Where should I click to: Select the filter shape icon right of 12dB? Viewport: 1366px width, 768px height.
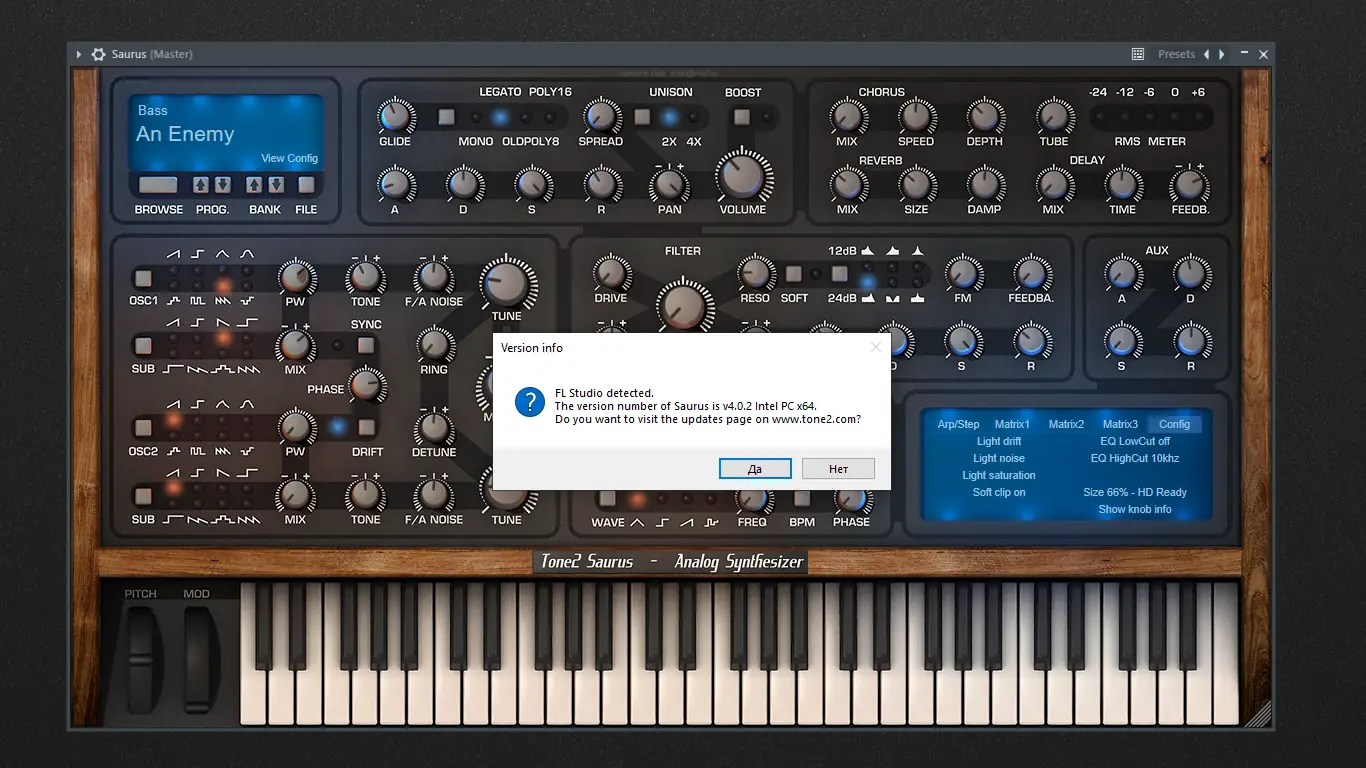click(868, 251)
